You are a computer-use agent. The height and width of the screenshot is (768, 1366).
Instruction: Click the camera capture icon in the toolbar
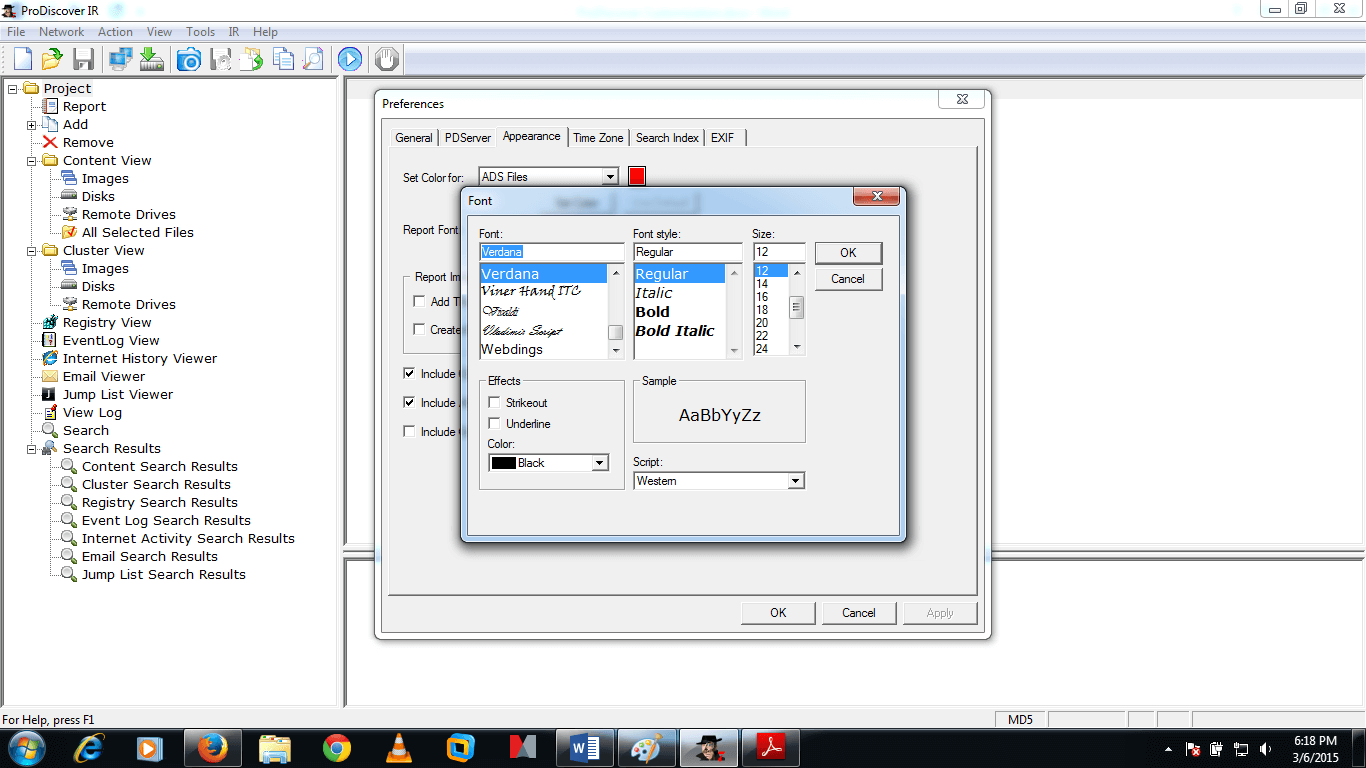[187, 58]
